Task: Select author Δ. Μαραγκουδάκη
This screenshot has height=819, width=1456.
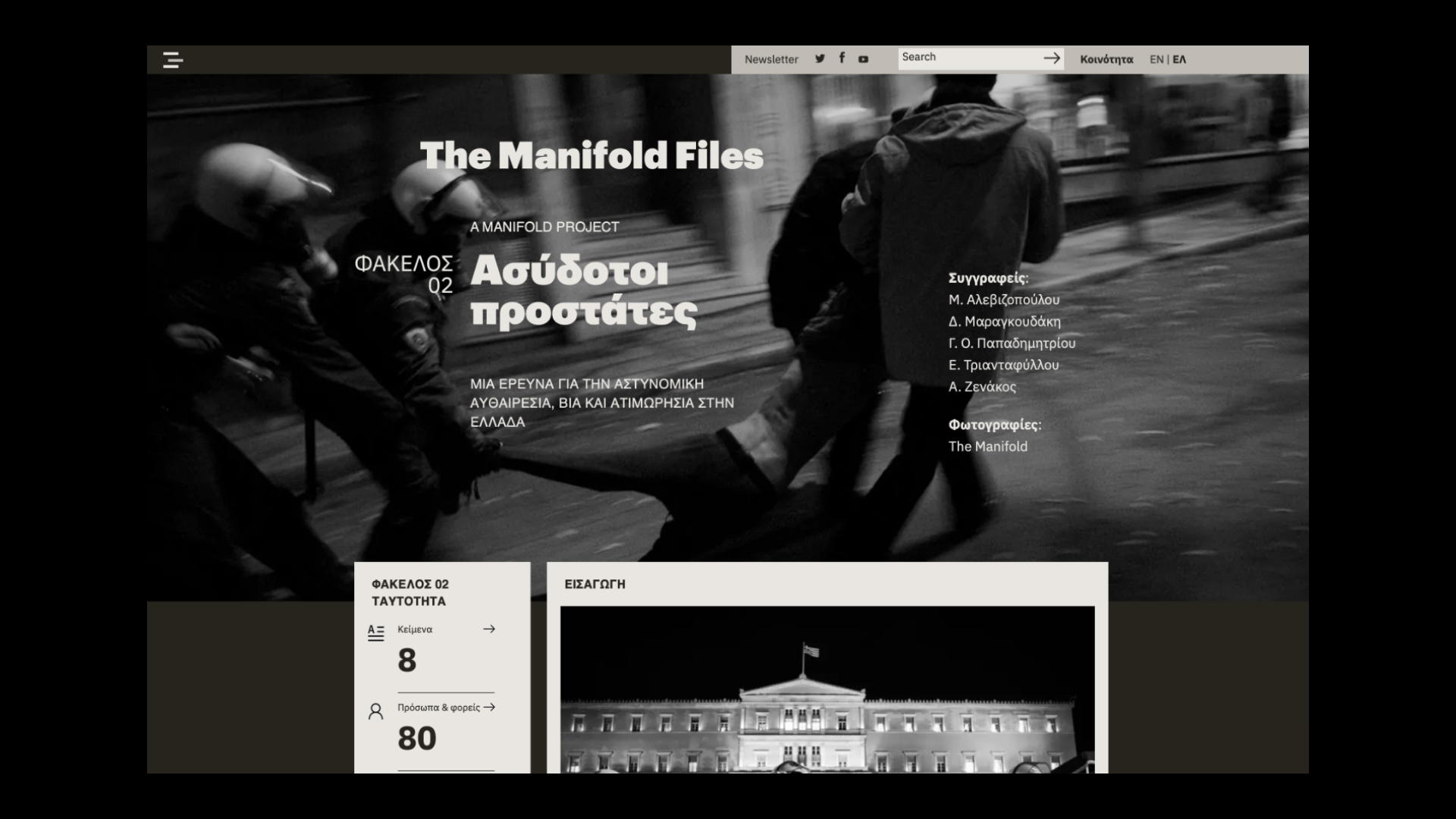Action: pyautogui.click(x=1005, y=322)
